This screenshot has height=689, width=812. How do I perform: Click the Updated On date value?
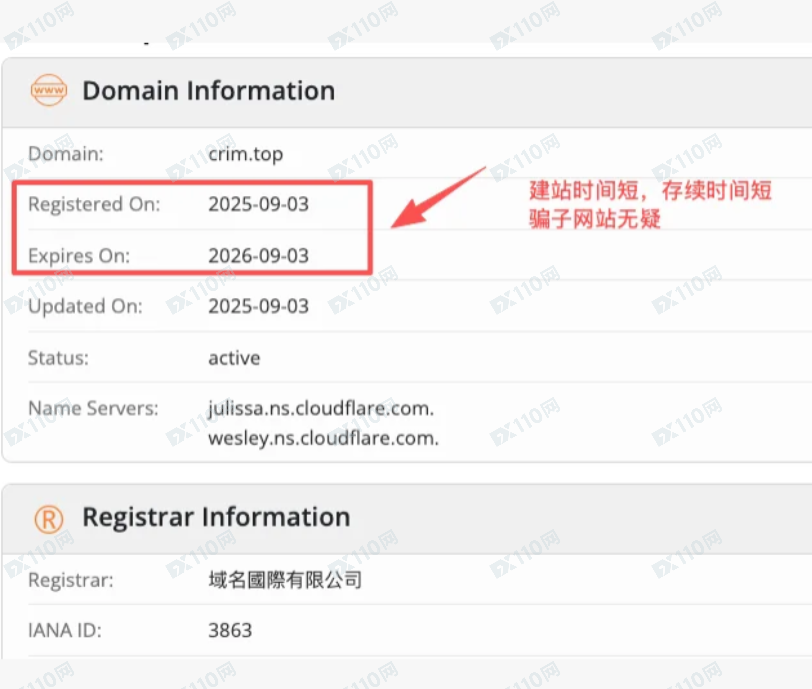(258, 307)
